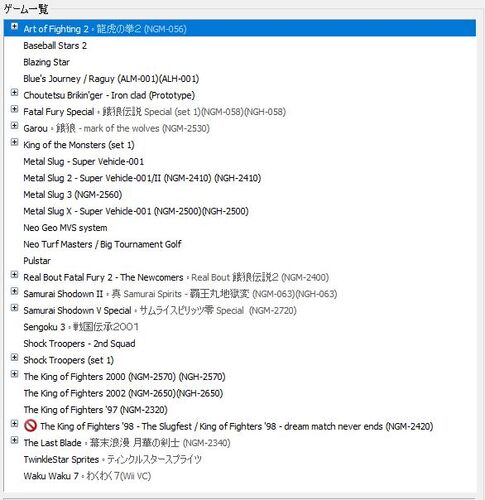
Task: Expand the Shock Troopers (set 1) entry
Action: pos(14,358)
